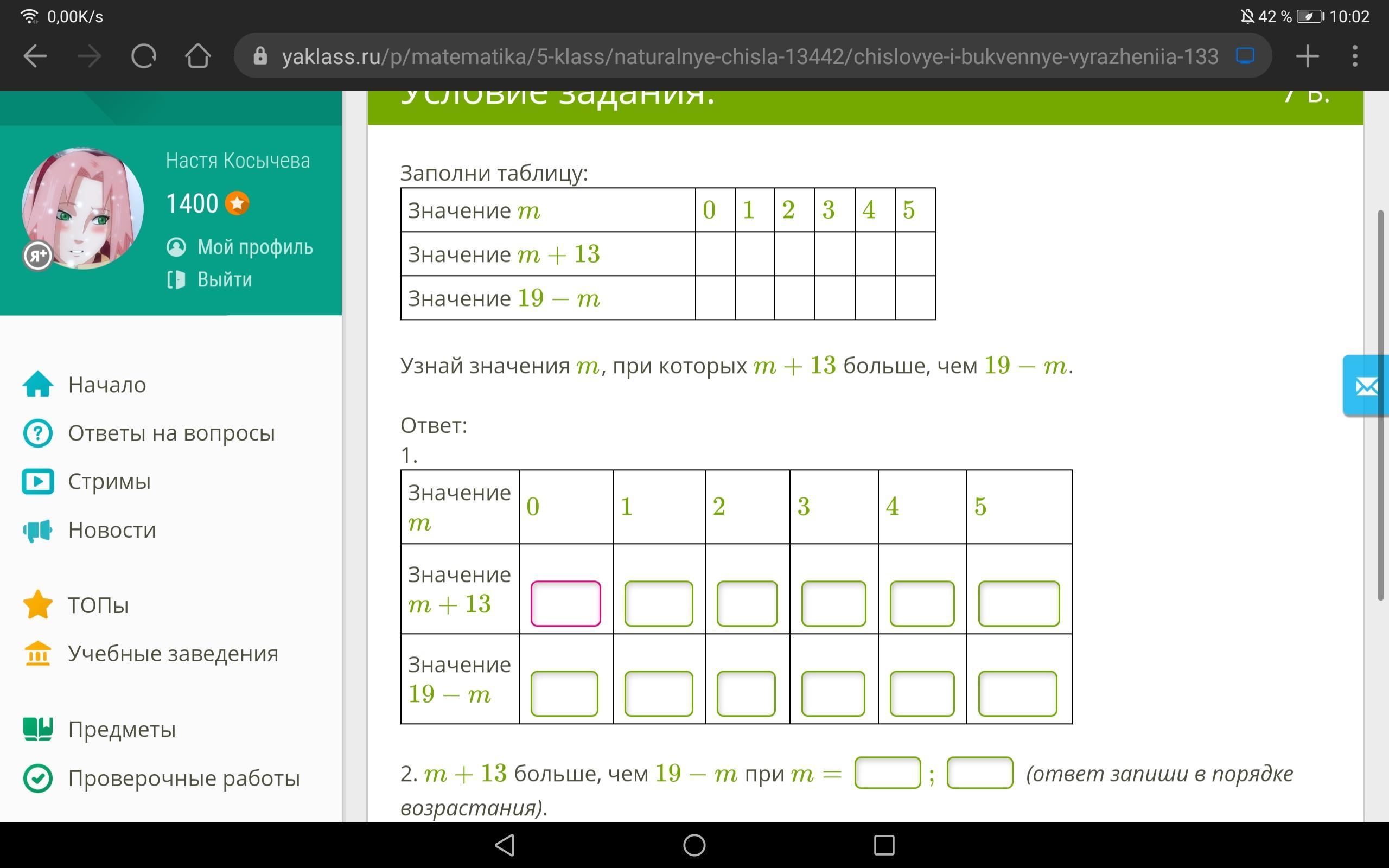Reload the page with refresh icon
Image resolution: width=1389 pixels, height=868 pixels.
tap(143, 56)
